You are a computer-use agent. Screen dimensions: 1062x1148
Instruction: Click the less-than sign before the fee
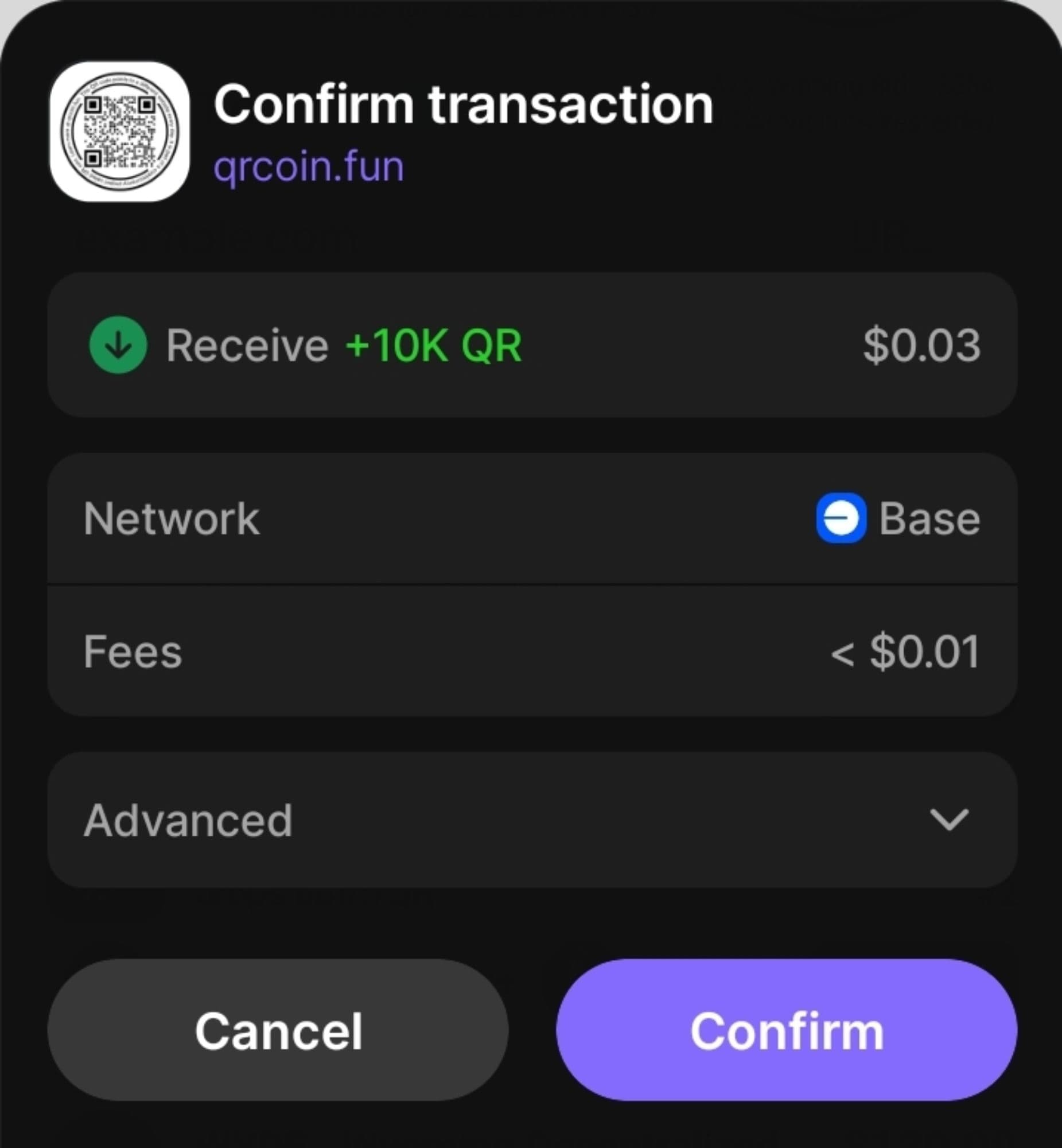(x=842, y=654)
